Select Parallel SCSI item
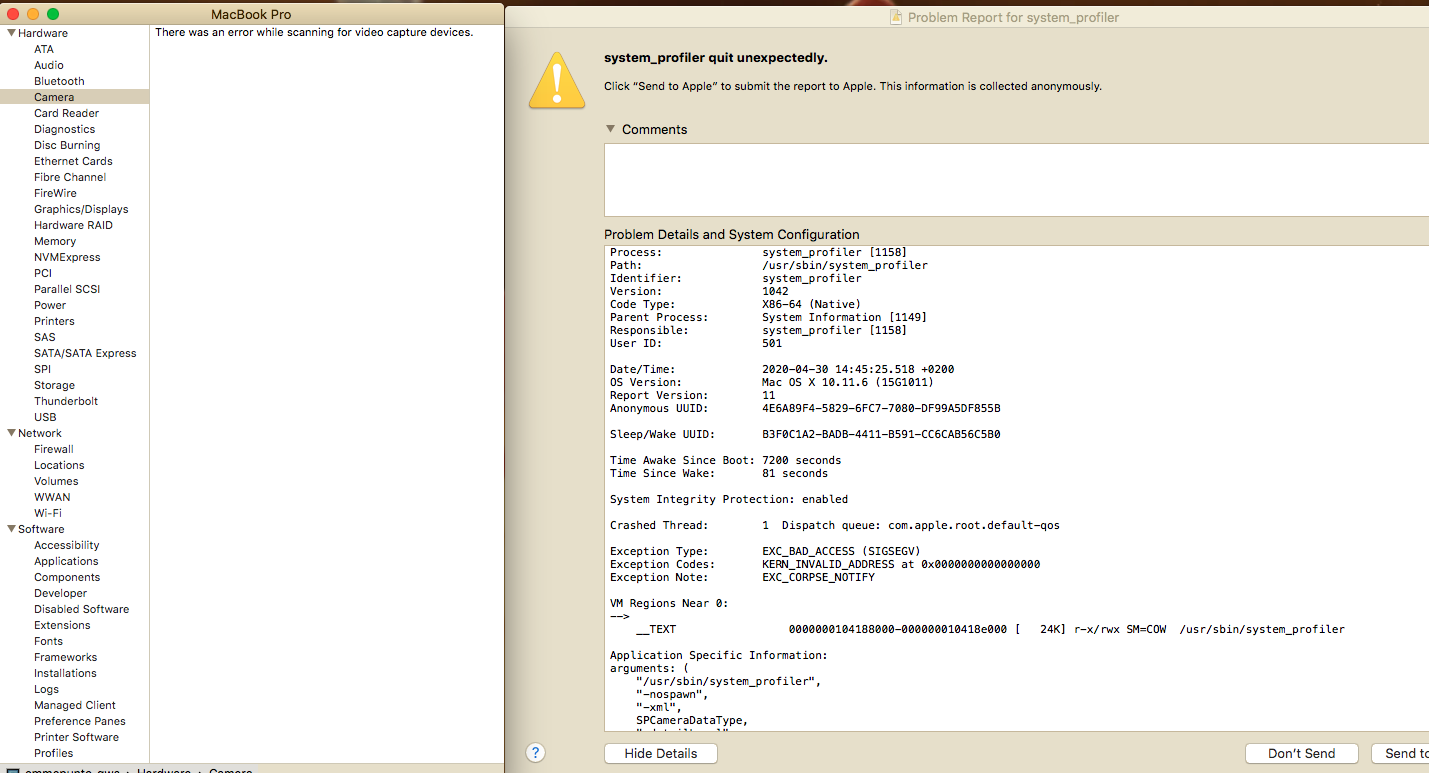Viewport: 1429px width, 773px height. click(x=67, y=289)
